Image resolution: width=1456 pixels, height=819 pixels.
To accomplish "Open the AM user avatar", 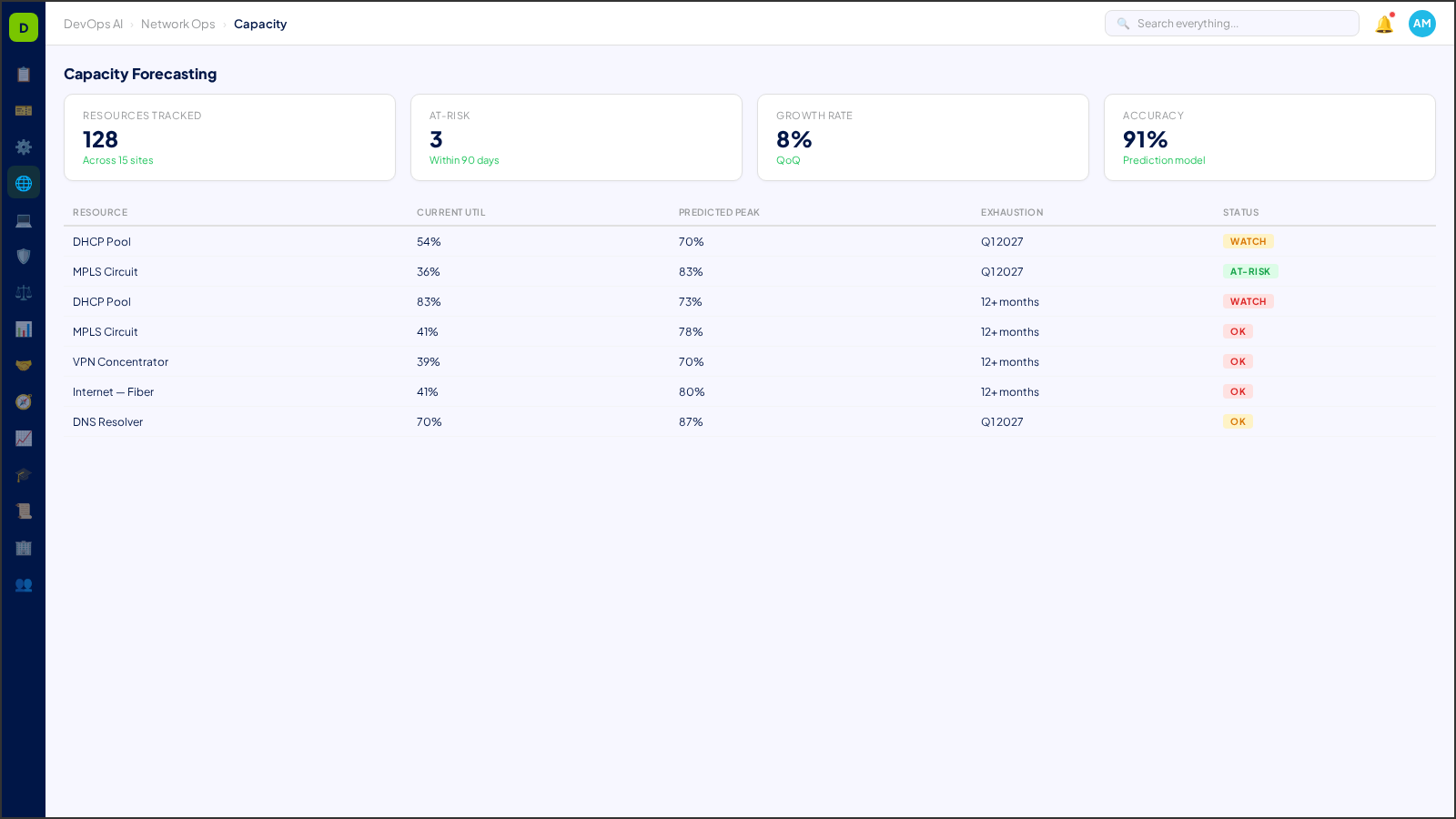I will (x=1421, y=24).
